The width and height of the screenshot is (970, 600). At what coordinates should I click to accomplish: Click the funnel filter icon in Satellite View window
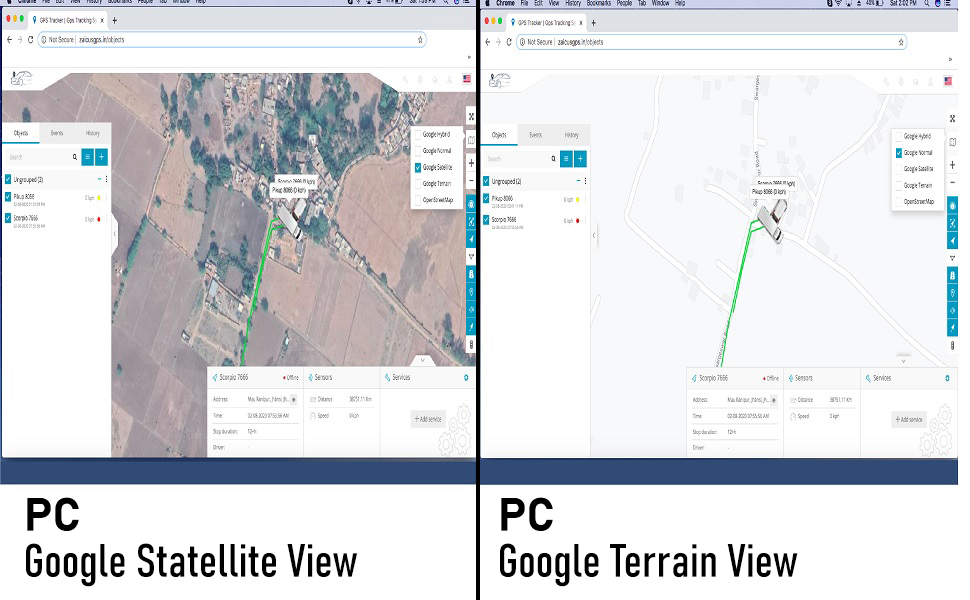pyautogui.click(x=471, y=256)
